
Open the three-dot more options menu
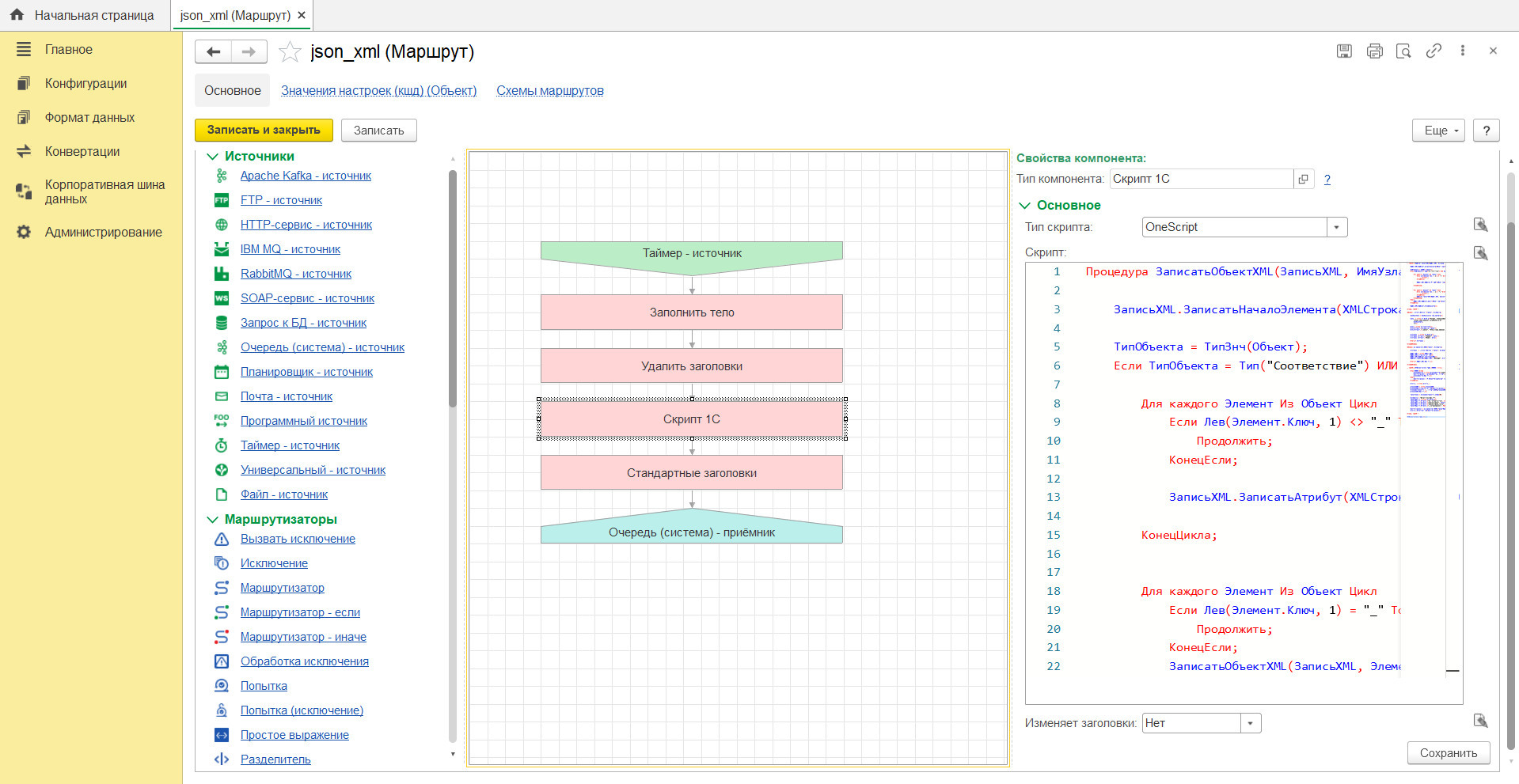tap(1463, 51)
